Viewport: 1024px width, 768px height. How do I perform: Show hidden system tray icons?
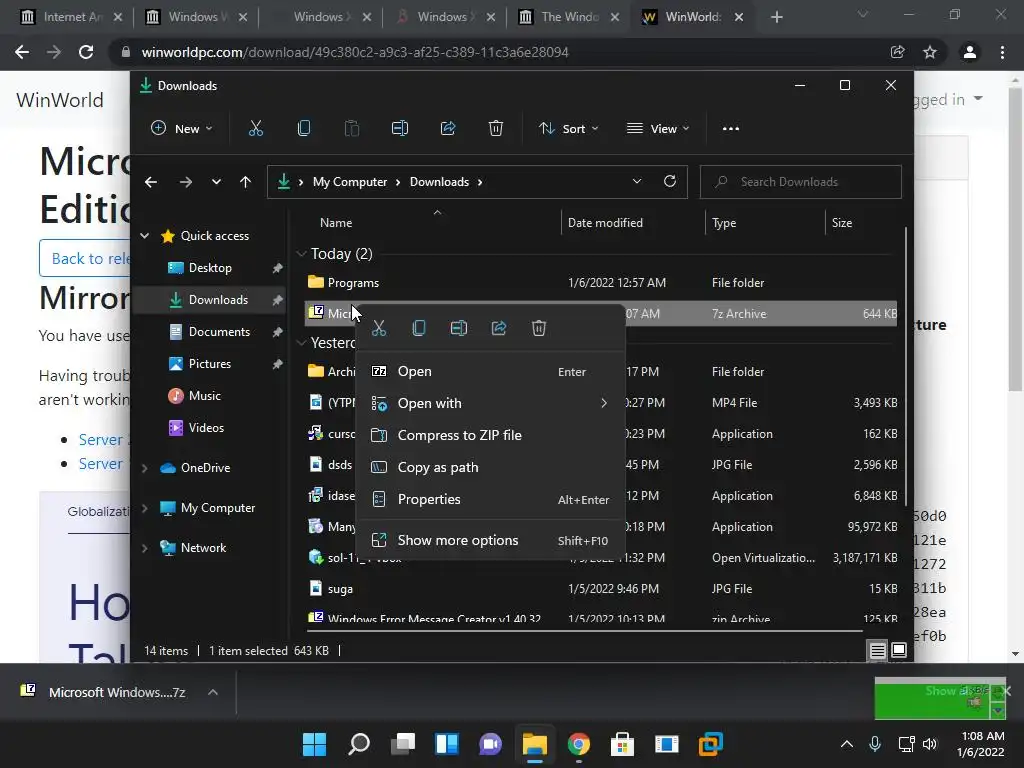coord(846,744)
